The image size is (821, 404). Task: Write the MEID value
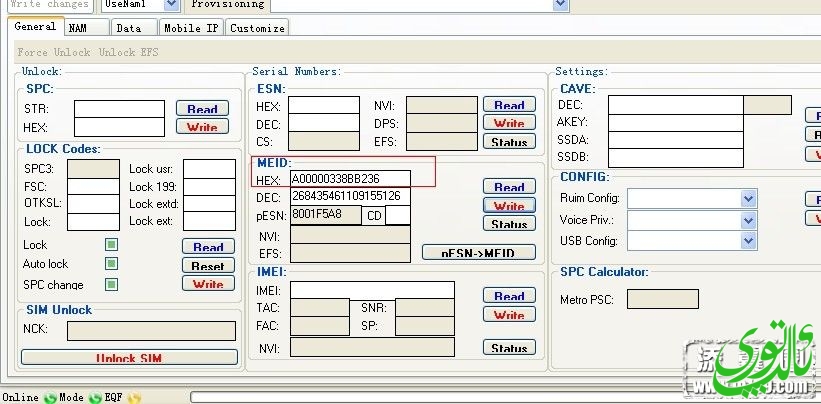pyautogui.click(x=509, y=206)
